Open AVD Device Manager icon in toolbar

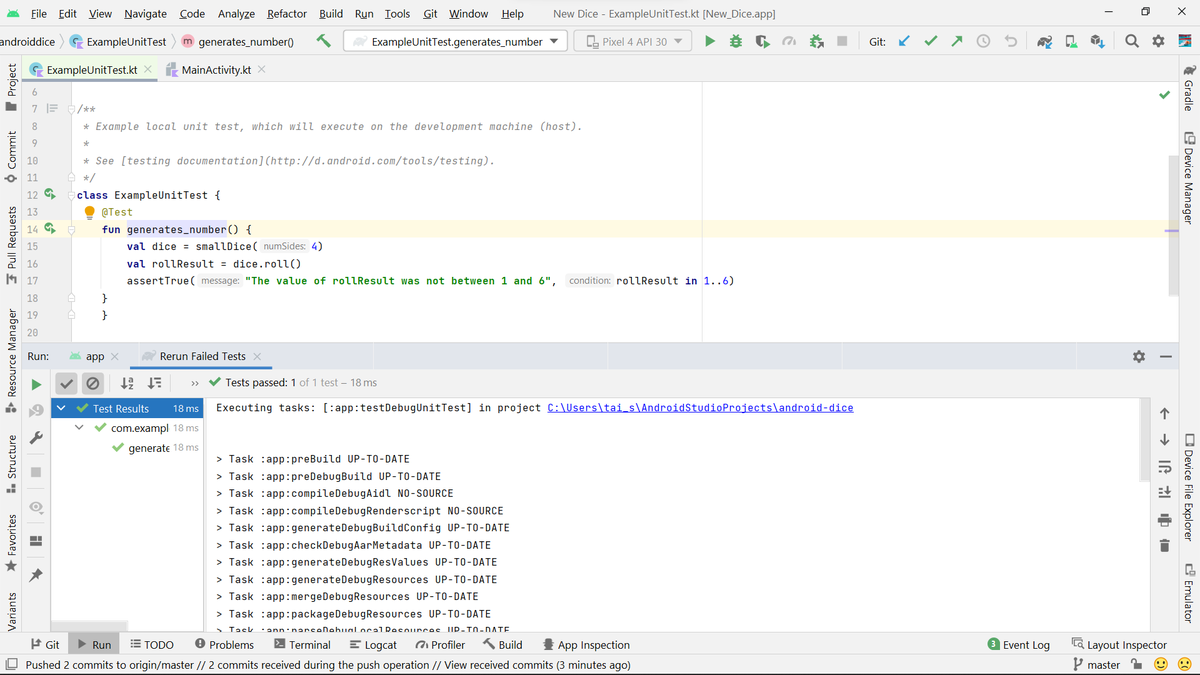pyautogui.click(x=1071, y=41)
